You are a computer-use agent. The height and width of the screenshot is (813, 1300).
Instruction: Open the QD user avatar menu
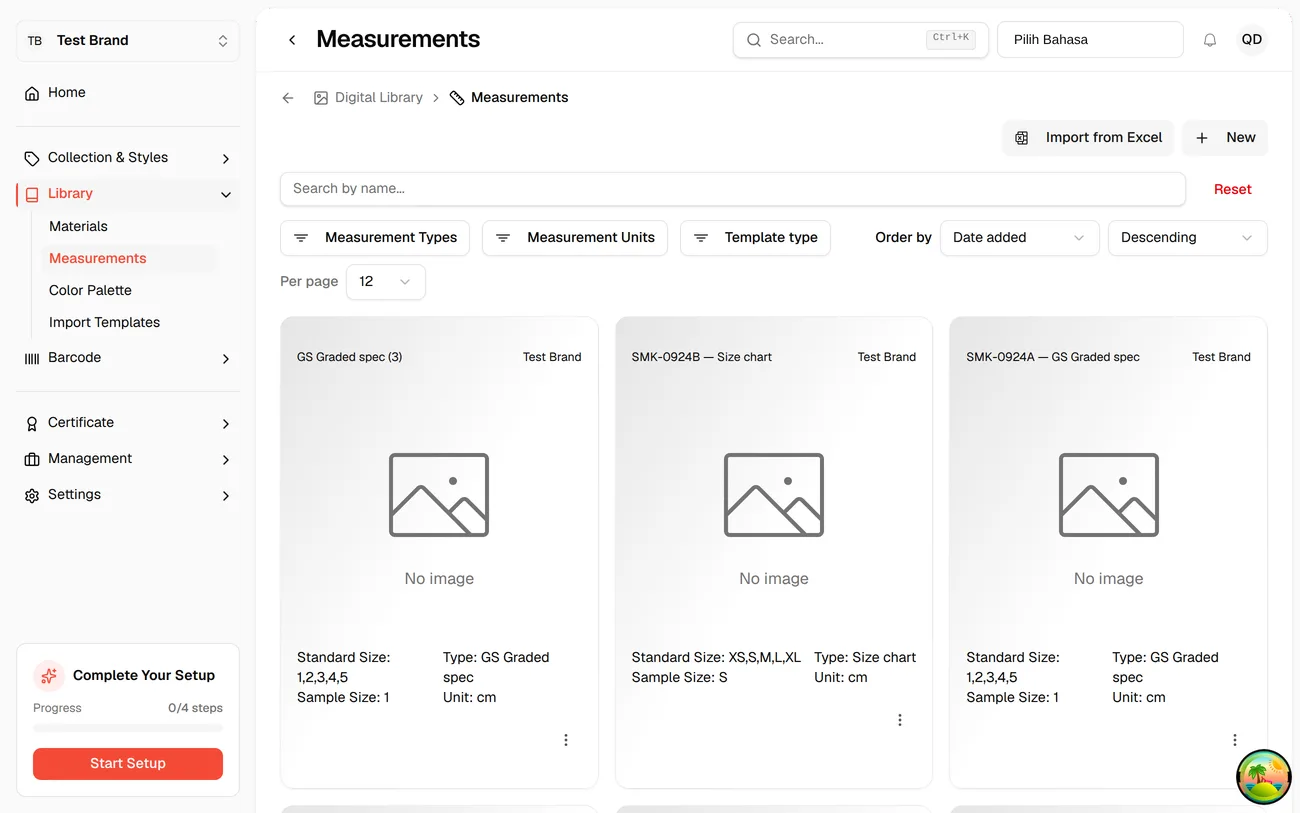tap(1252, 40)
